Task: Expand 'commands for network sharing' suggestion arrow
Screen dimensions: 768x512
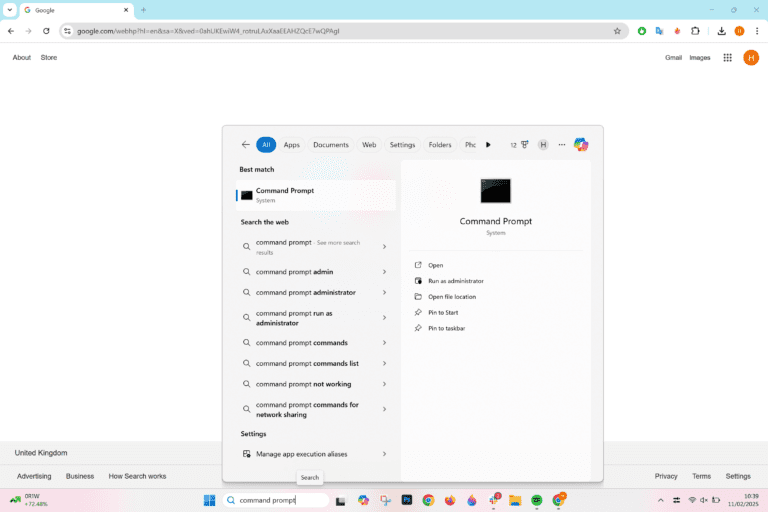Action: tap(384, 409)
